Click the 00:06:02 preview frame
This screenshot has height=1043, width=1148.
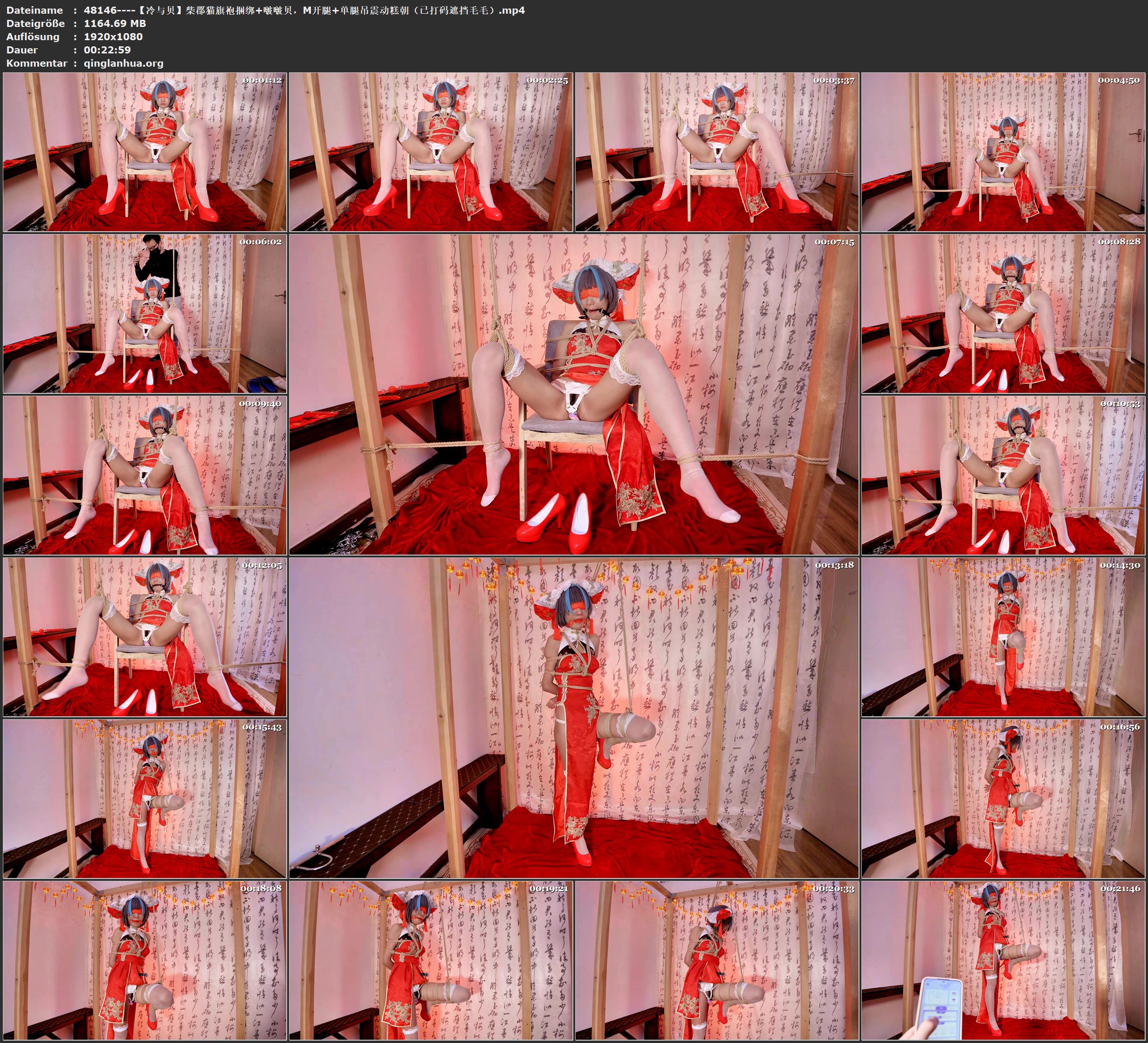point(145,313)
